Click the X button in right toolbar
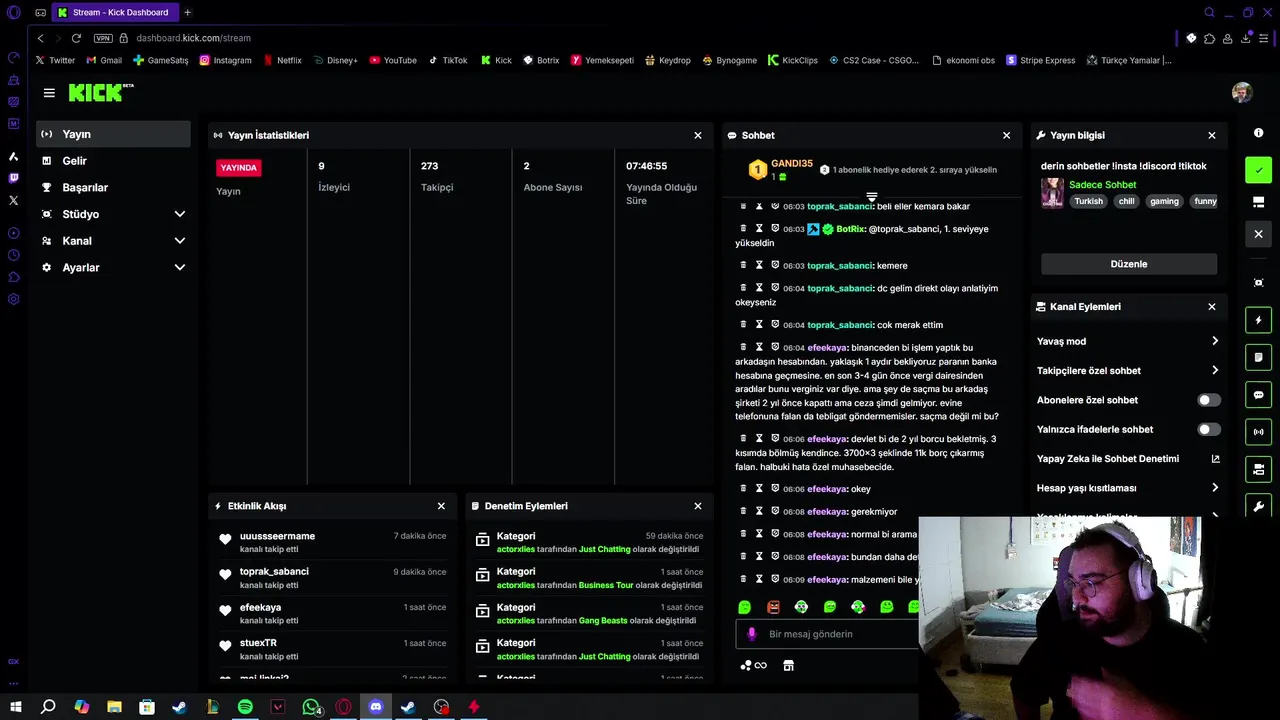 pyautogui.click(x=1258, y=234)
